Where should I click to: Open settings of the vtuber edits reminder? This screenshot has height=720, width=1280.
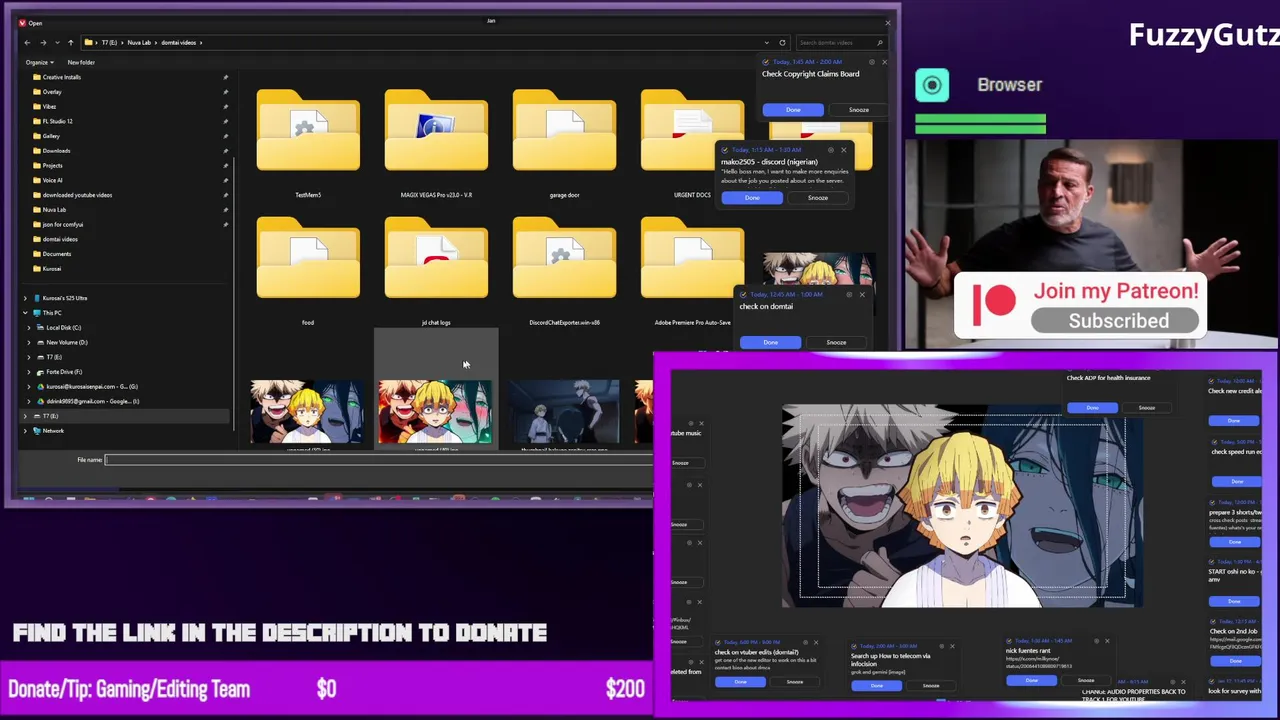click(803, 642)
